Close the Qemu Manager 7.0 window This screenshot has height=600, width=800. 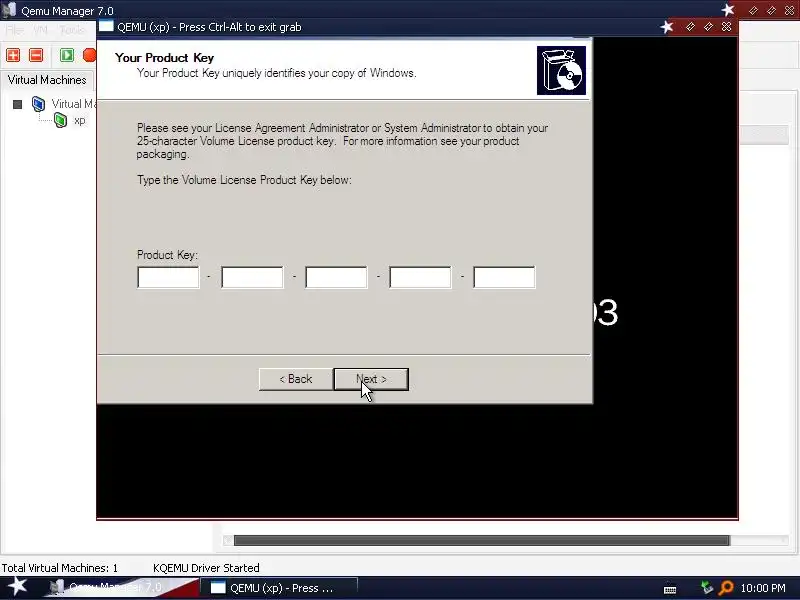[789, 10]
